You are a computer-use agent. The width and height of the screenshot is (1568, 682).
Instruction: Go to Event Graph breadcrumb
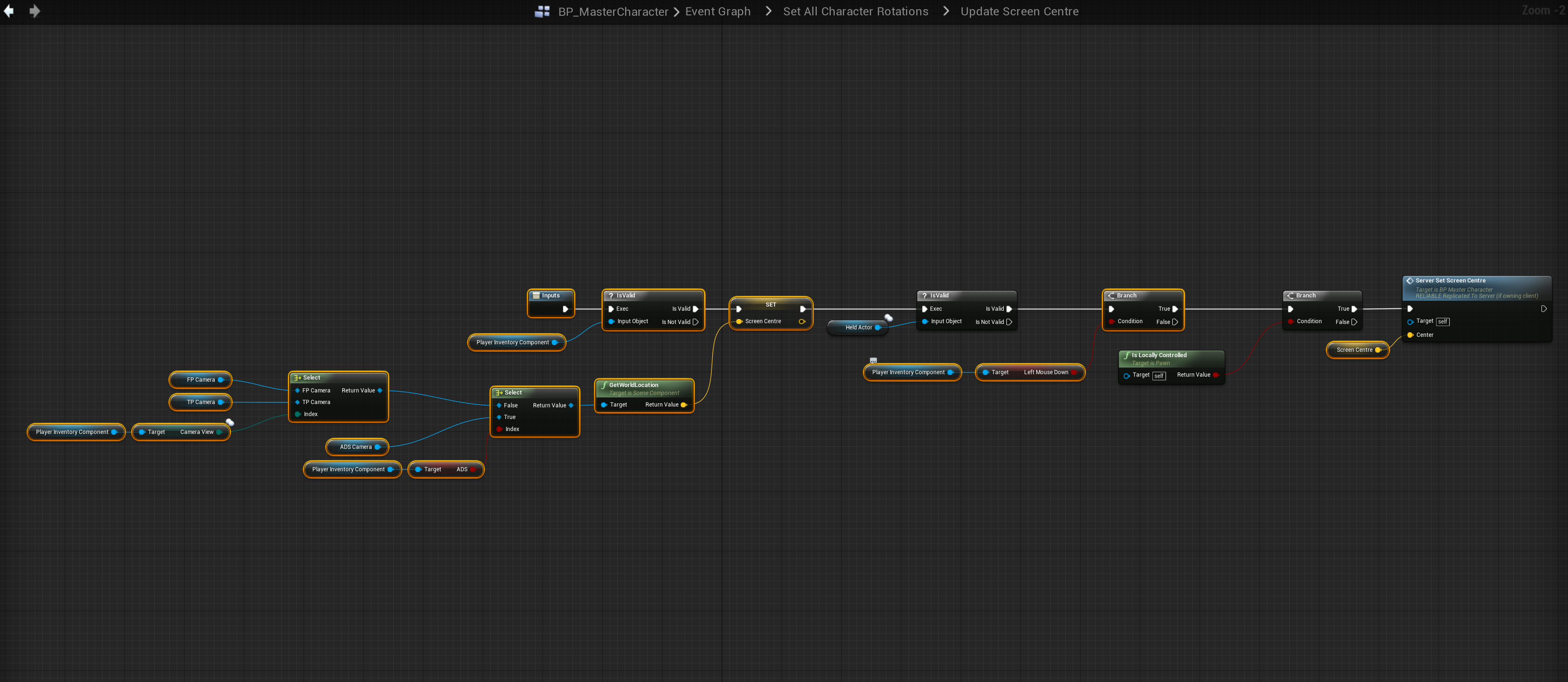pos(718,12)
